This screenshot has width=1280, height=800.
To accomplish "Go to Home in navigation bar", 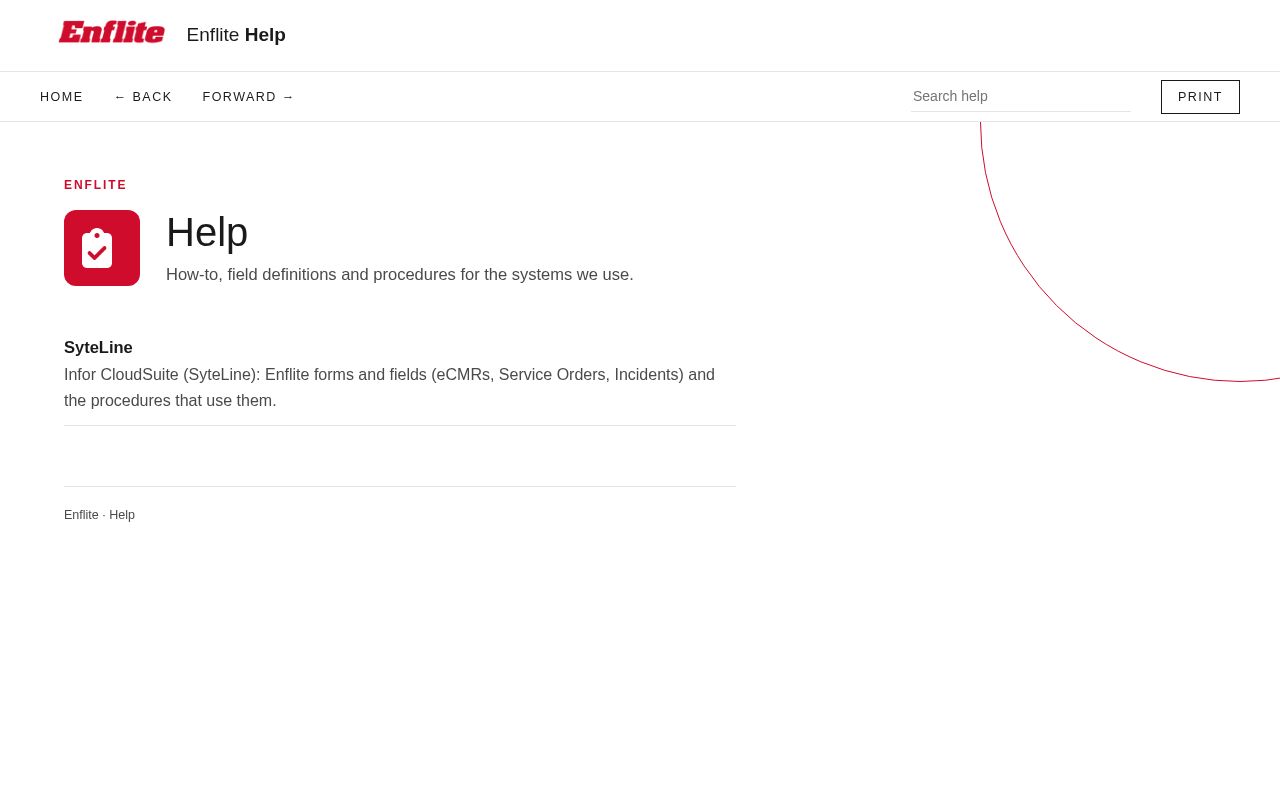I will [x=62, y=97].
